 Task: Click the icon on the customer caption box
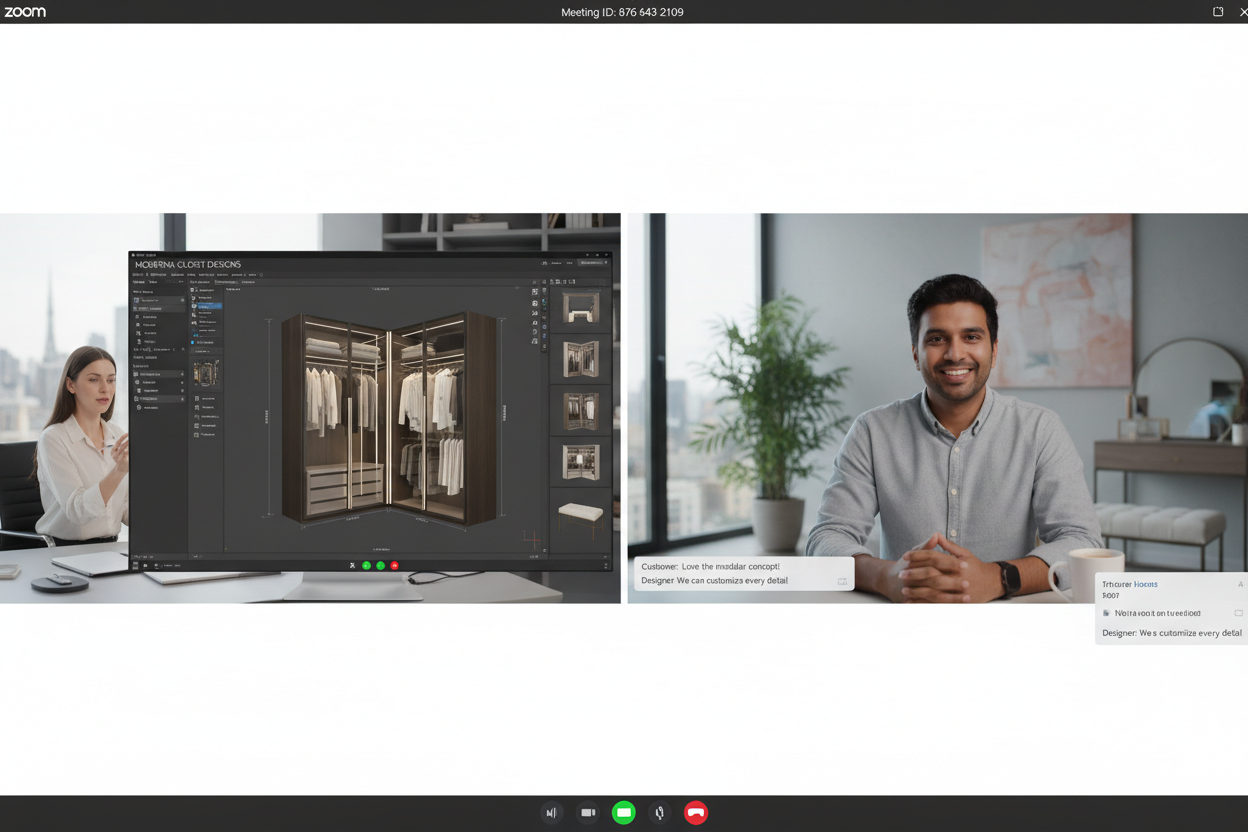842,581
